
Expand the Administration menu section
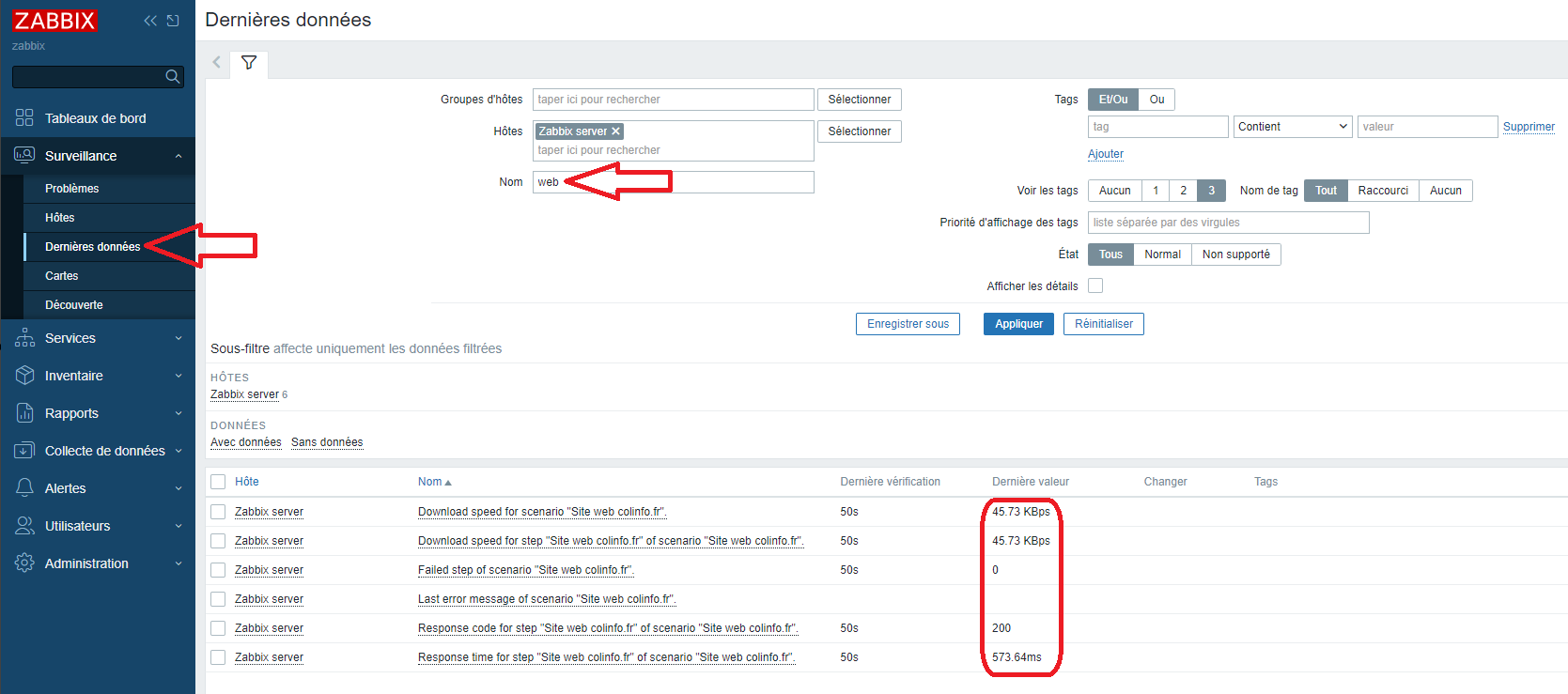click(179, 563)
